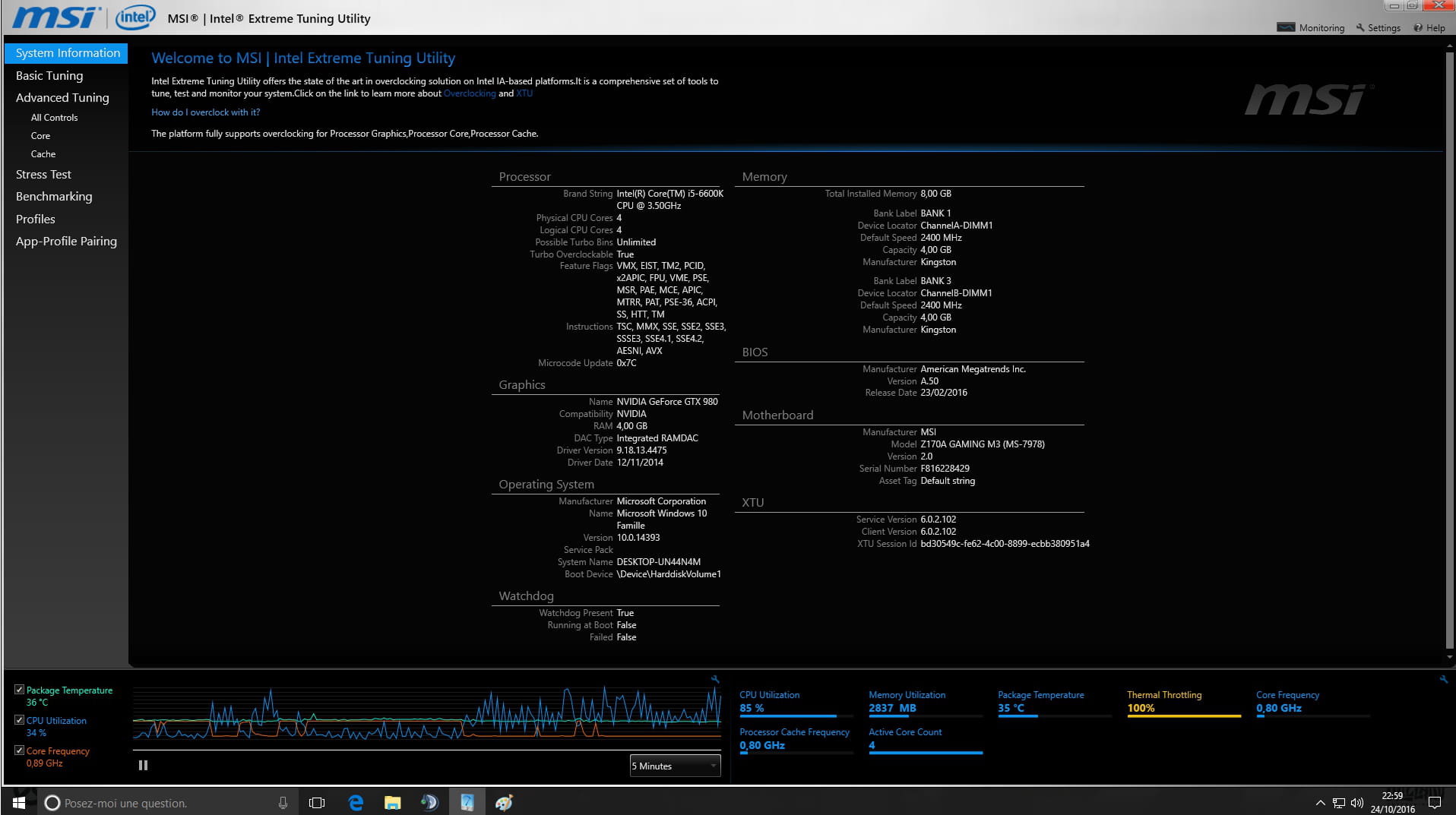Follow the XTU link
The height and width of the screenshot is (815, 1456).
[x=524, y=93]
